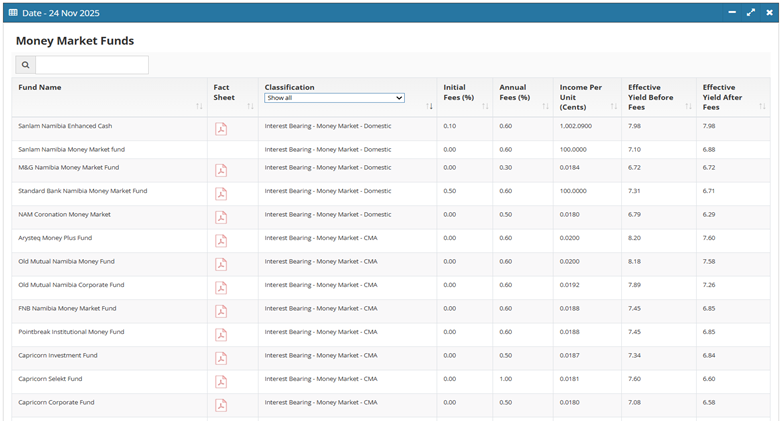The width and height of the screenshot is (781, 421).
Task: Open M&G Namibia Money Market Fund PDF
Action: tap(221, 170)
